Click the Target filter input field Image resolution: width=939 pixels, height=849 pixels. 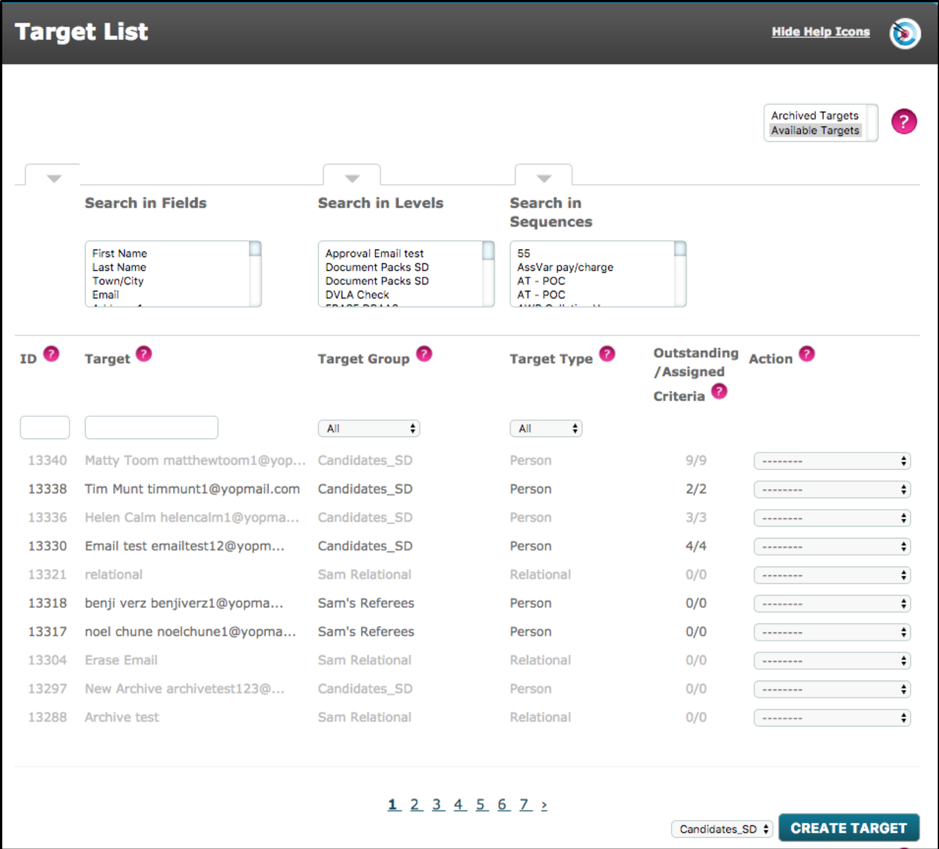click(x=152, y=427)
